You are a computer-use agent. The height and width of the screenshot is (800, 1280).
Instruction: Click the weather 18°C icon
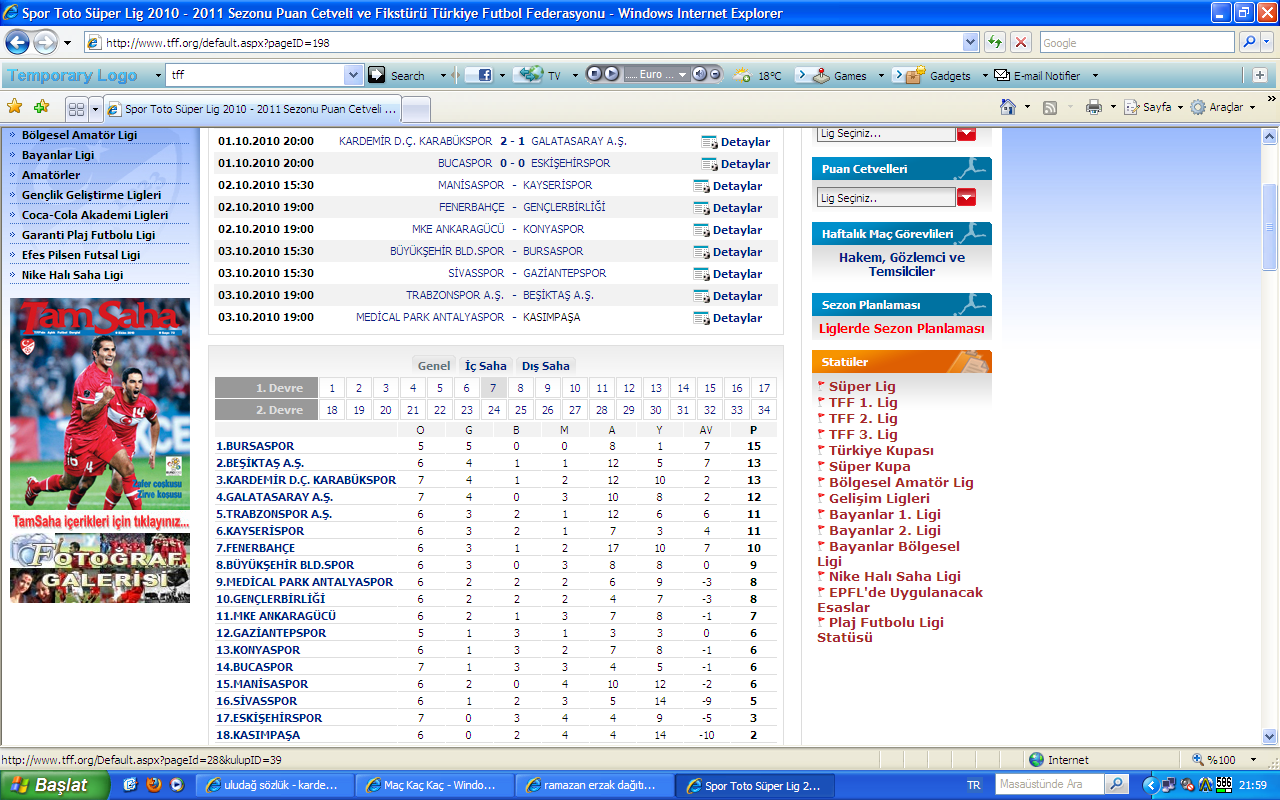(x=741, y=75)
